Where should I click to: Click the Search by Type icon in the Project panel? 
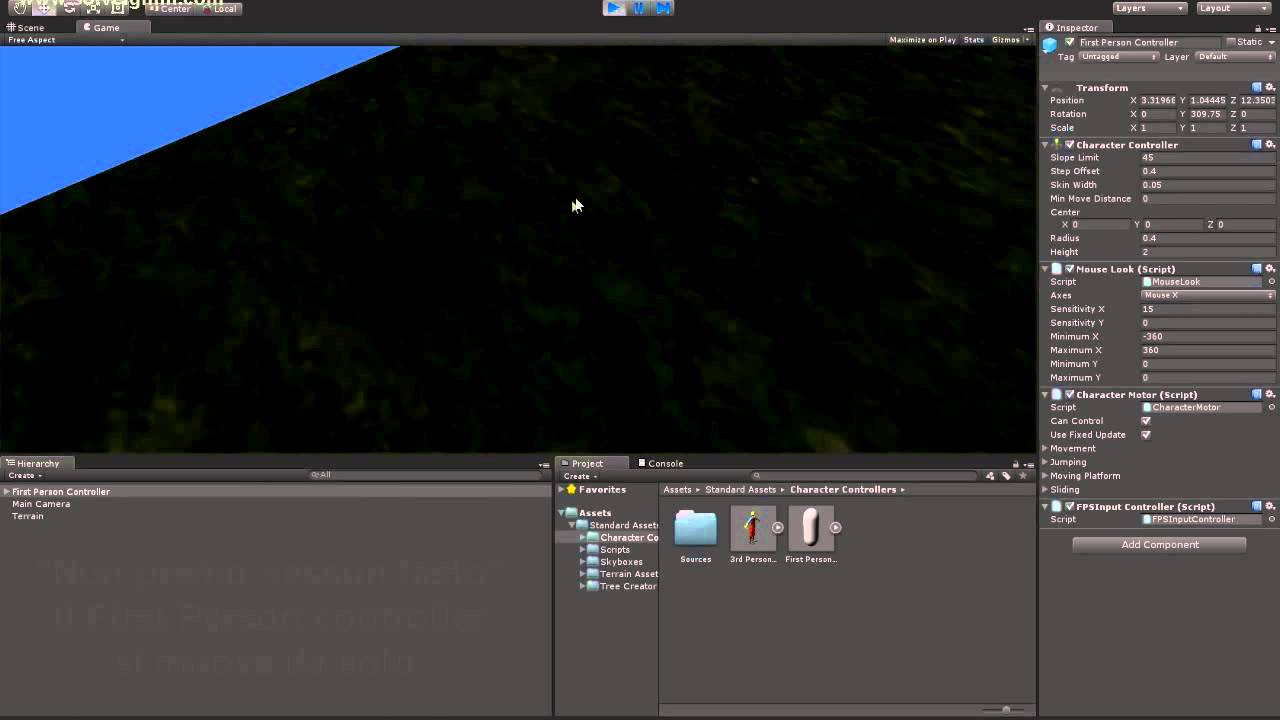[x=991, y=476]
